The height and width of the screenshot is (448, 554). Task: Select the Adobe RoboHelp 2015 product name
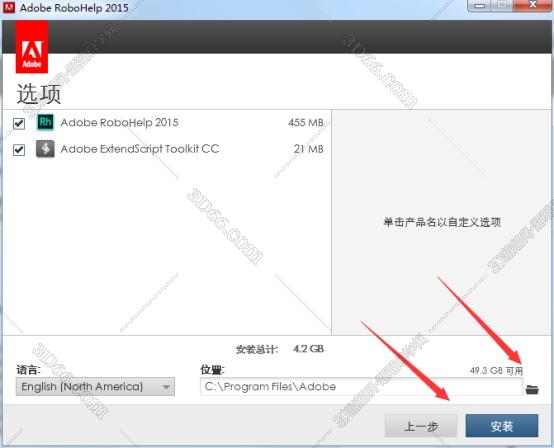[x=119, y=123]
